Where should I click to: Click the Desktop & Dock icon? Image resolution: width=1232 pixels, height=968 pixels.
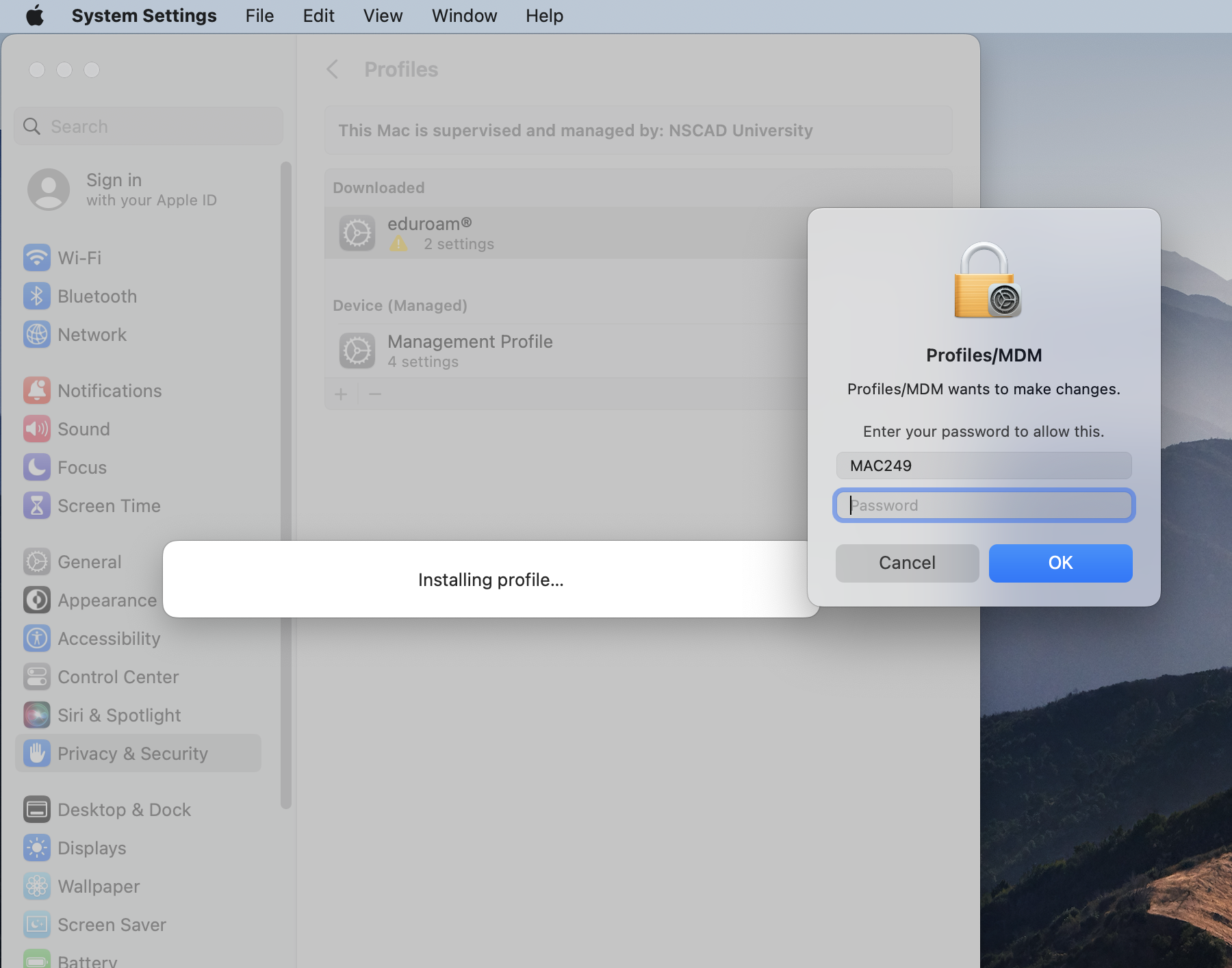(x=37, y=809)
